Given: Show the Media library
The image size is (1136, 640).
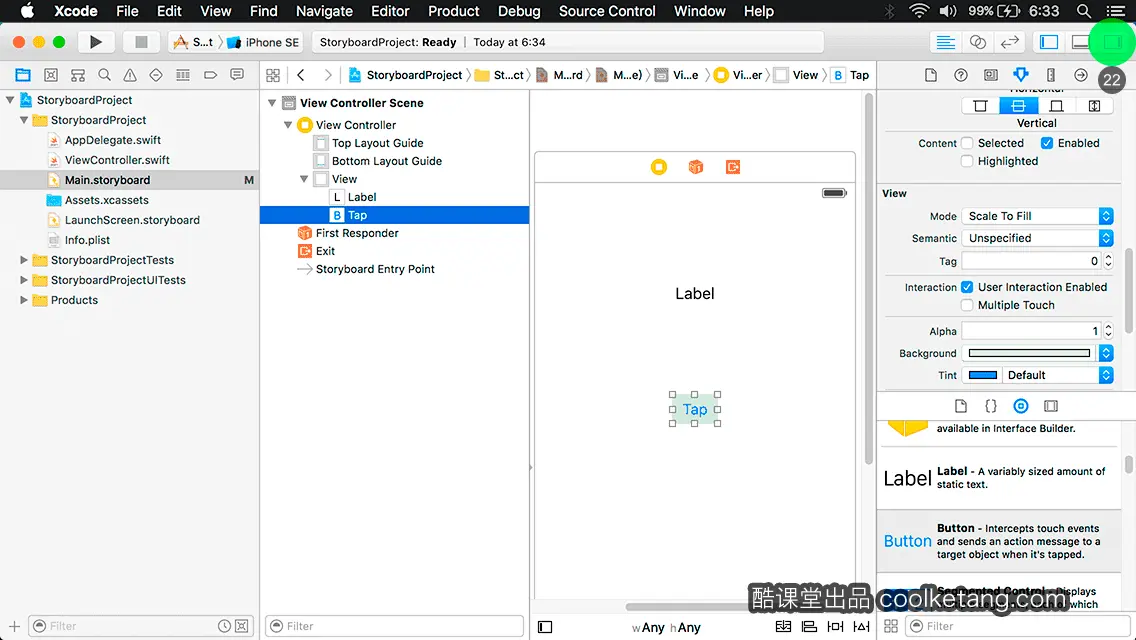Looking at the screenshot, I should (1051, 406).
